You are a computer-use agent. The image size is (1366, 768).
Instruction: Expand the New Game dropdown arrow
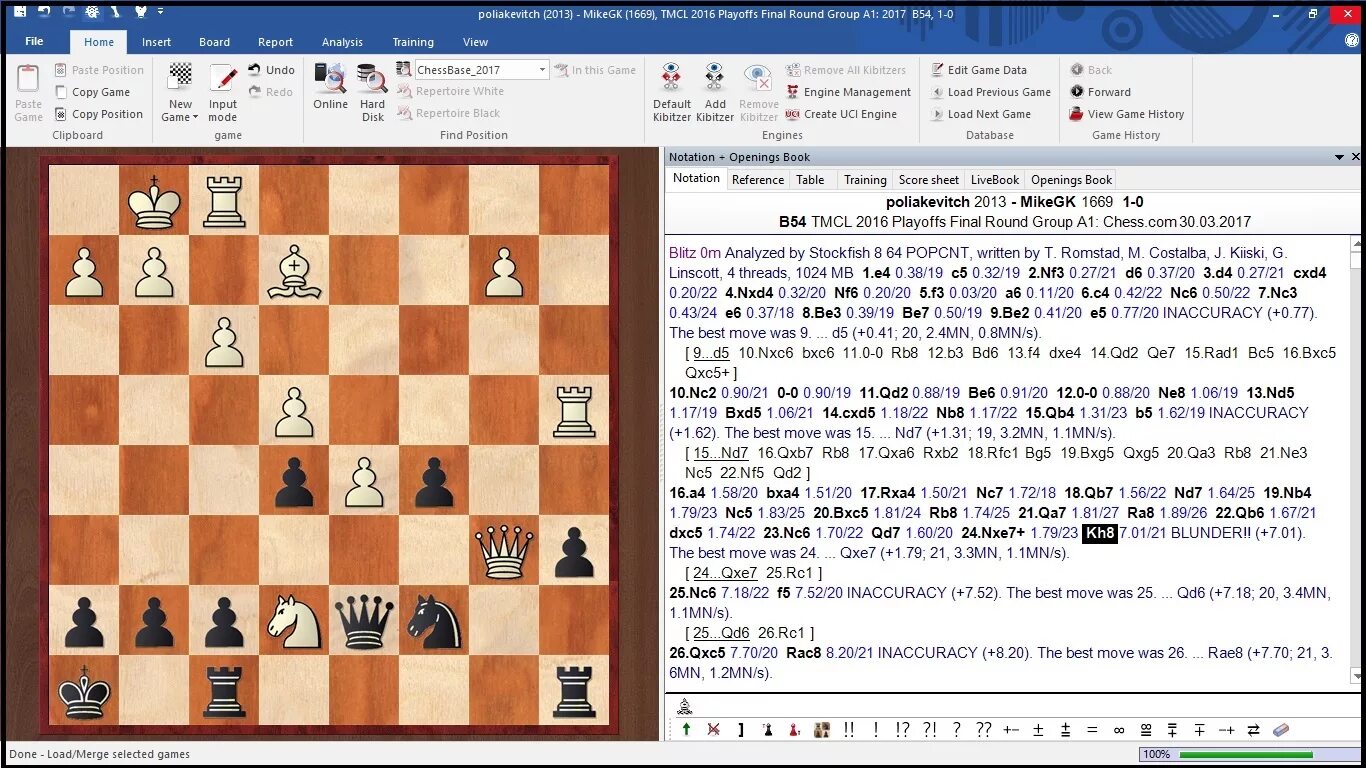pos(196,118)
